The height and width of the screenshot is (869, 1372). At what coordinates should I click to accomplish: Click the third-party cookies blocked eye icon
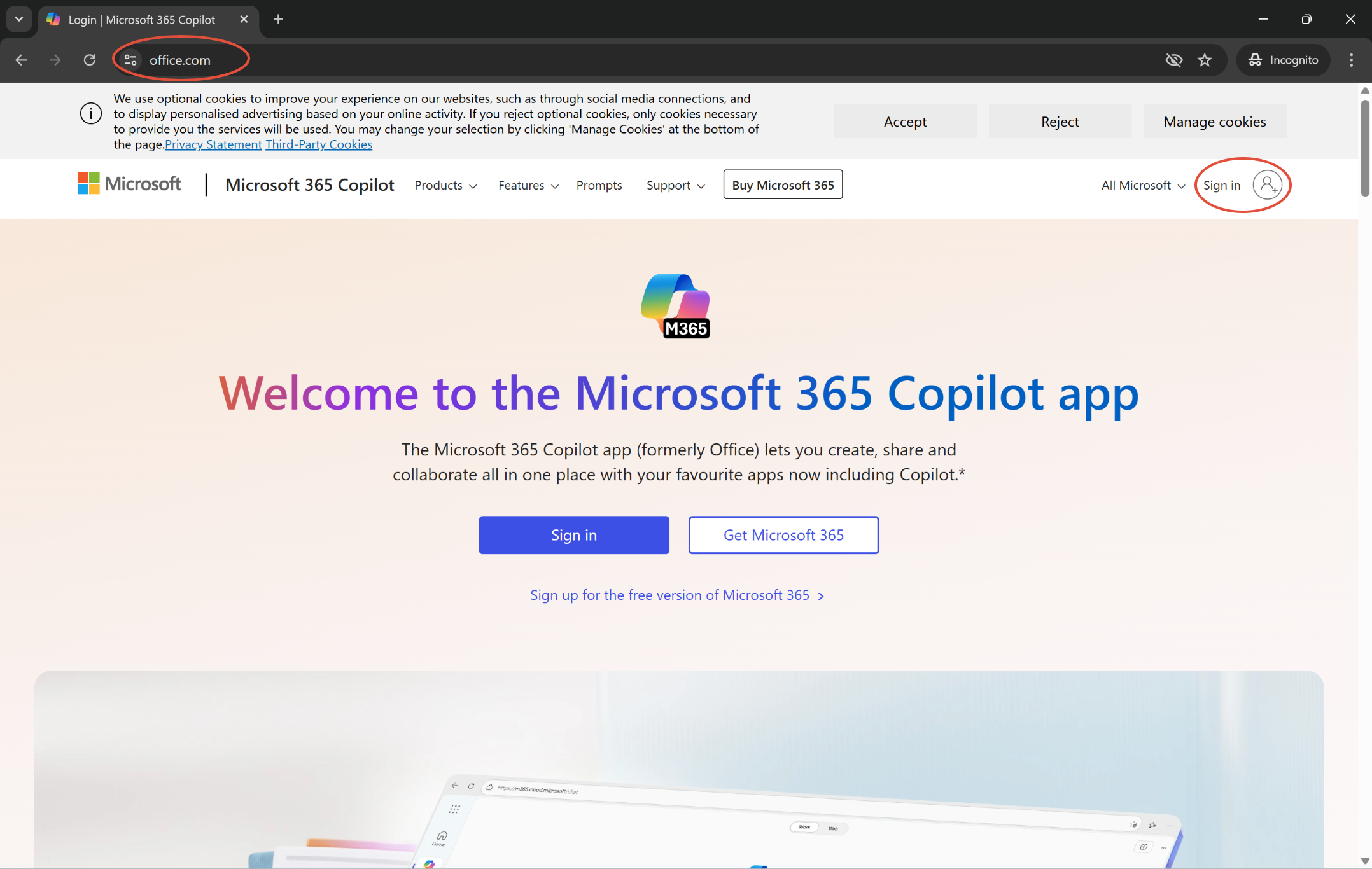1173,60
